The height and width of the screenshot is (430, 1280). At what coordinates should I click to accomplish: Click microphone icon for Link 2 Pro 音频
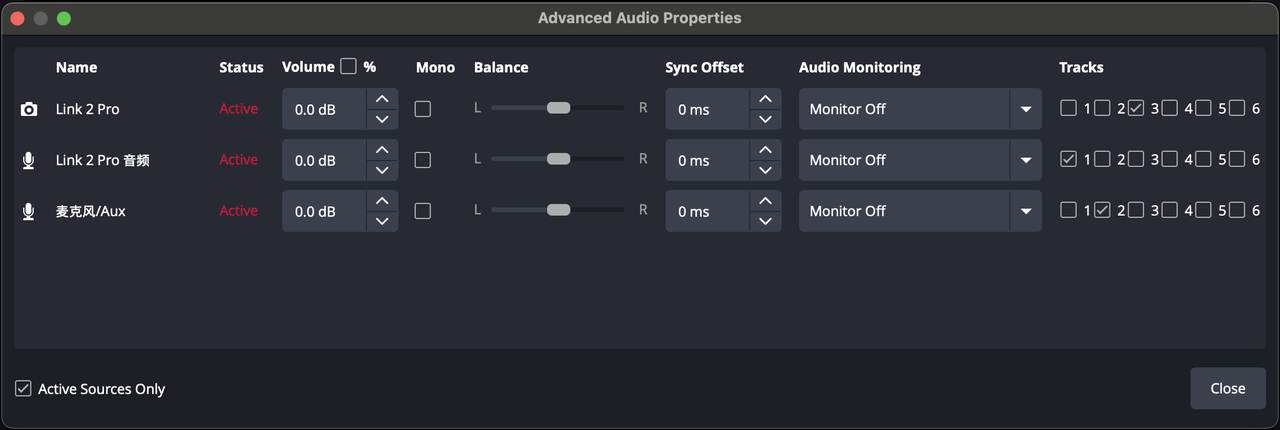[29, 160]
